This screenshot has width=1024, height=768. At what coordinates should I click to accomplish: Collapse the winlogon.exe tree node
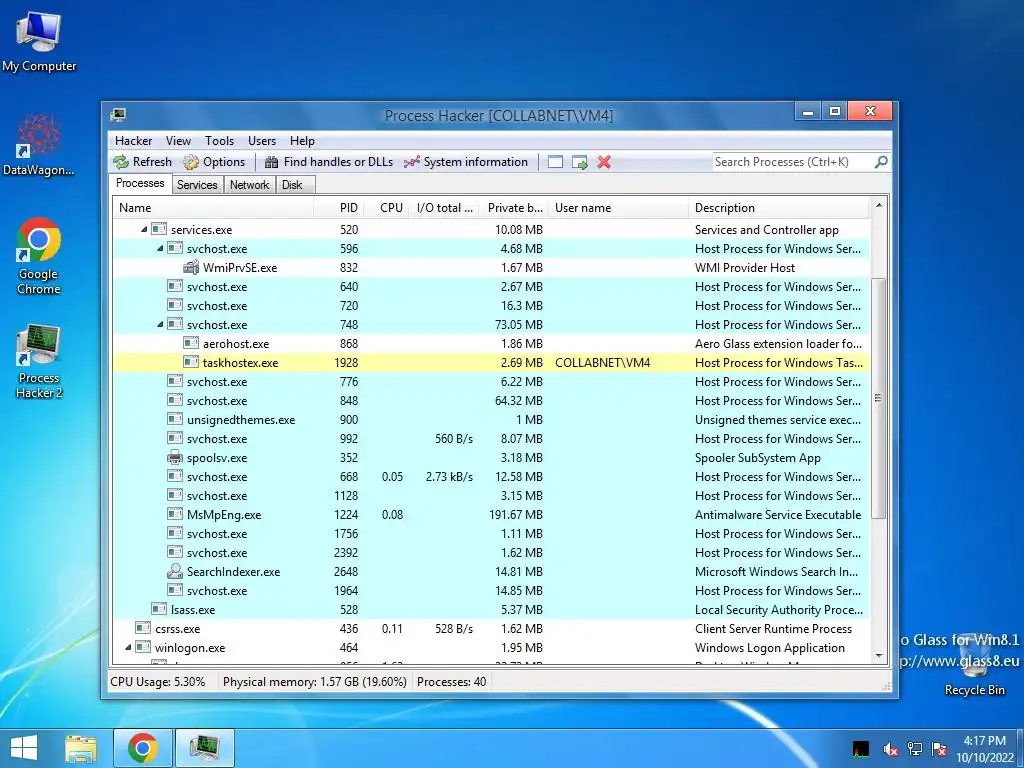(x=128, y=648)
